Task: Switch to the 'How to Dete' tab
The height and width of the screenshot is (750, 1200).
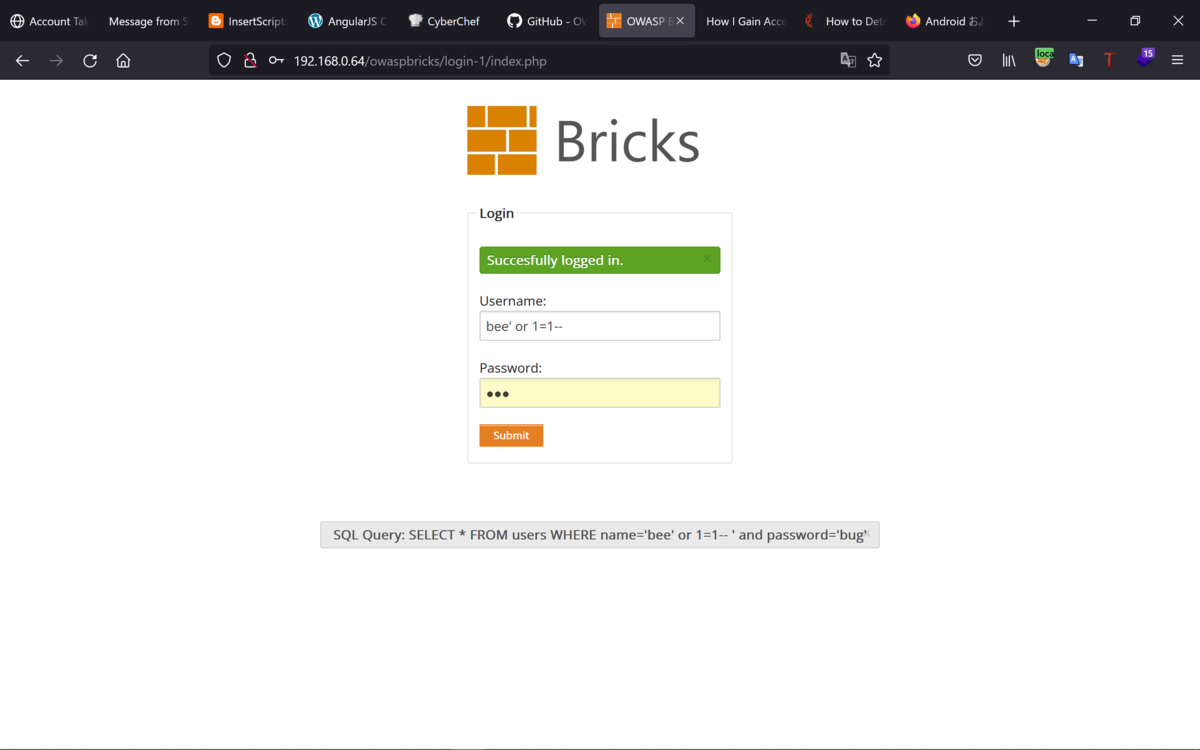Action: click(x=845, y=21)
